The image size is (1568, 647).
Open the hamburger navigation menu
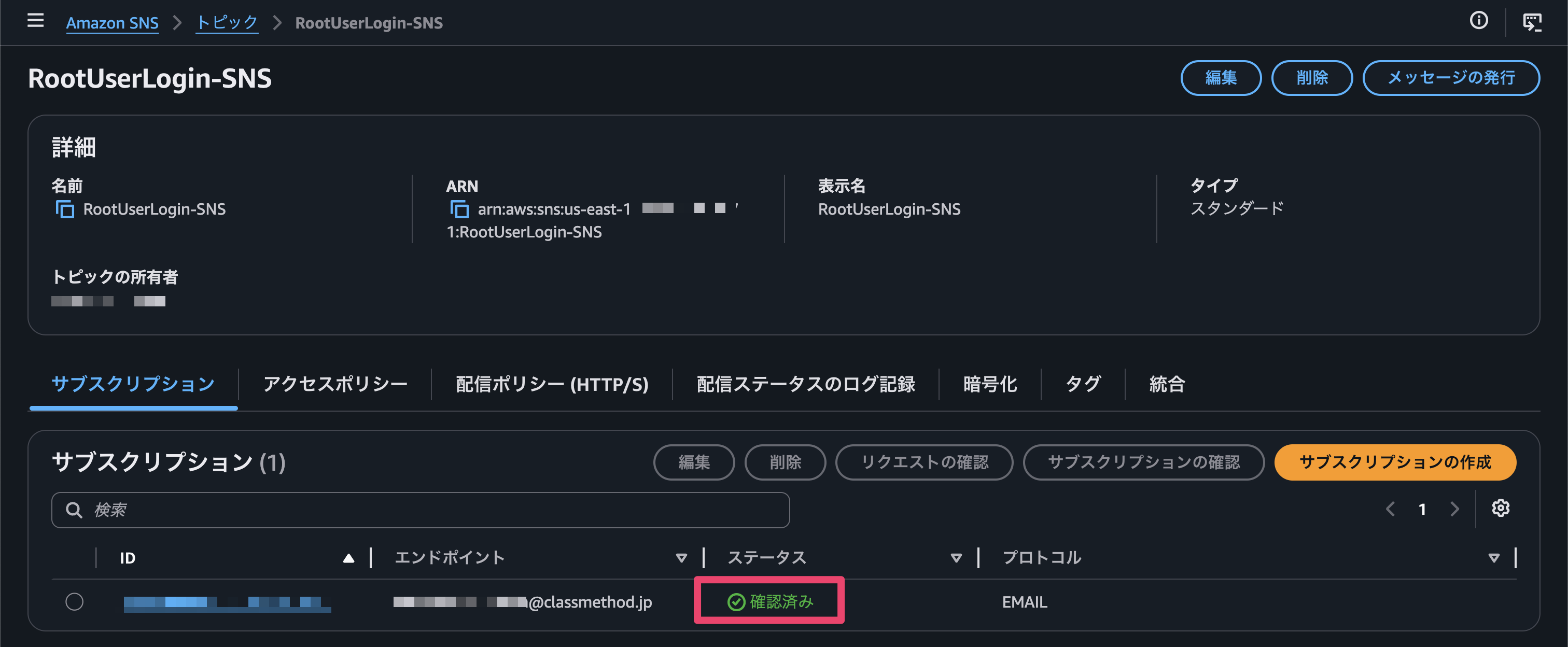pyautogui.click(x=36, y=21)
